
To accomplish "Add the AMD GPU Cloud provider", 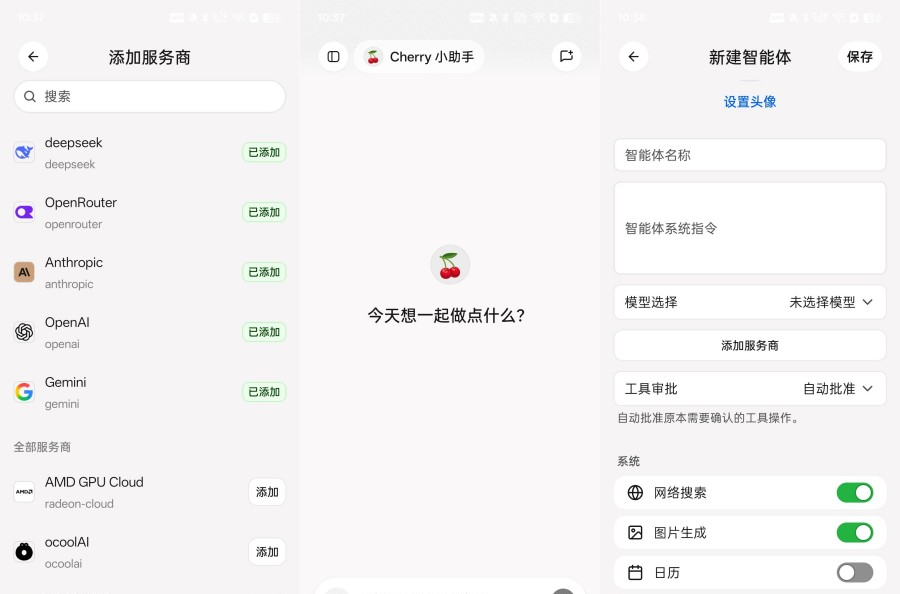I will 267,492.
